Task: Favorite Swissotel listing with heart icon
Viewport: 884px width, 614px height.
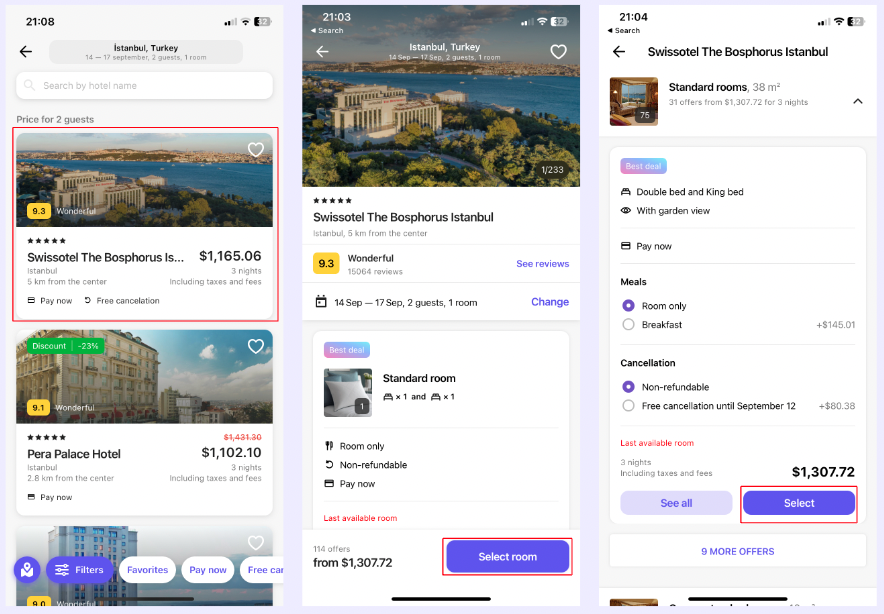Action: [x=255, y=149]
